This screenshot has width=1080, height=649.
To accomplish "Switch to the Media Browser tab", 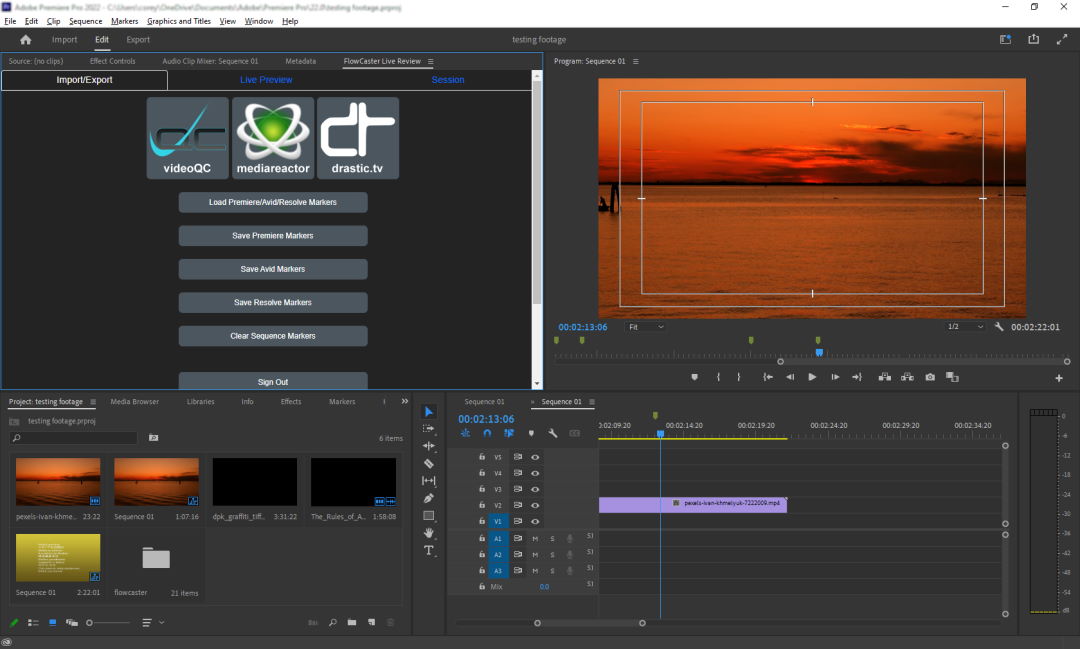I will point(134,402).
